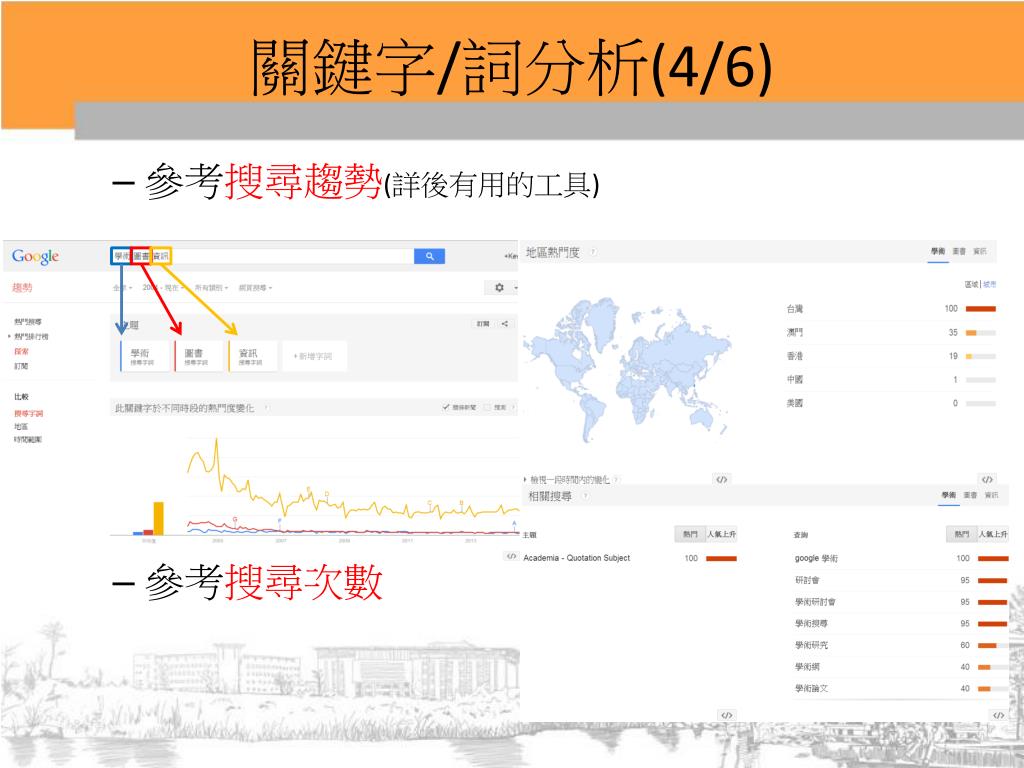Click the 學術研討會 related query

[x=815, y=601]
